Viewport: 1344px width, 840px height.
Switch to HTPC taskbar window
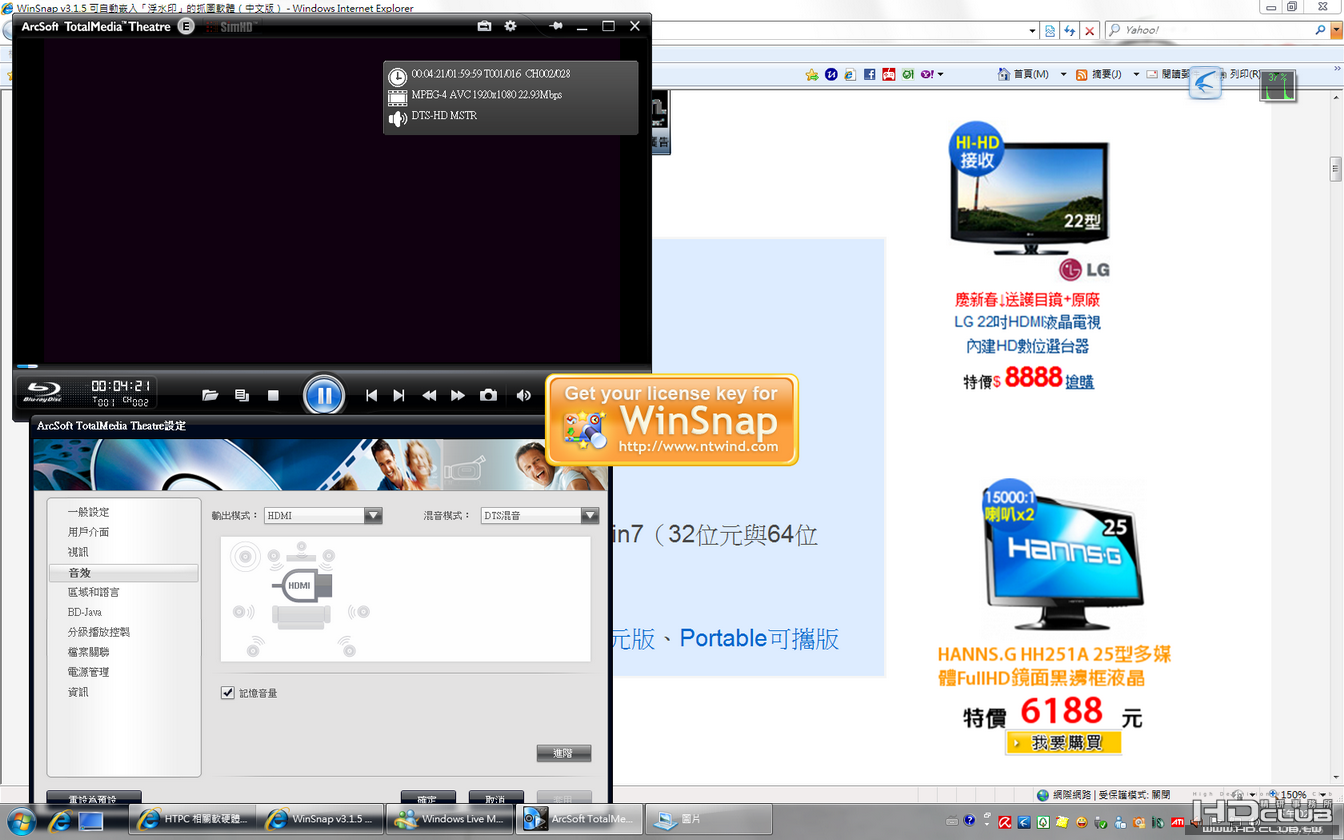point(193,820)
